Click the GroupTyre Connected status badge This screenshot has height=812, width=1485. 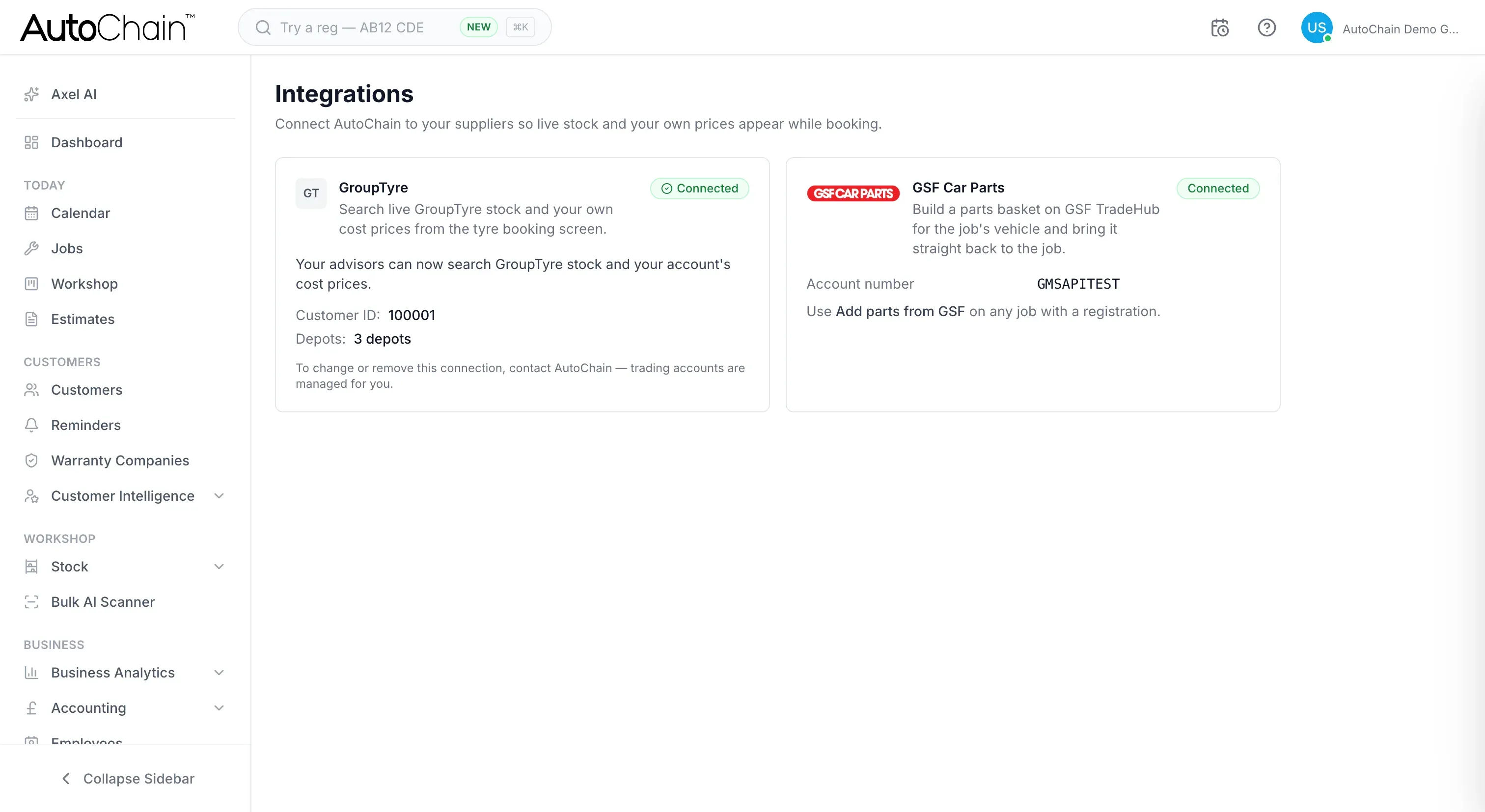[x=700, y=189]
